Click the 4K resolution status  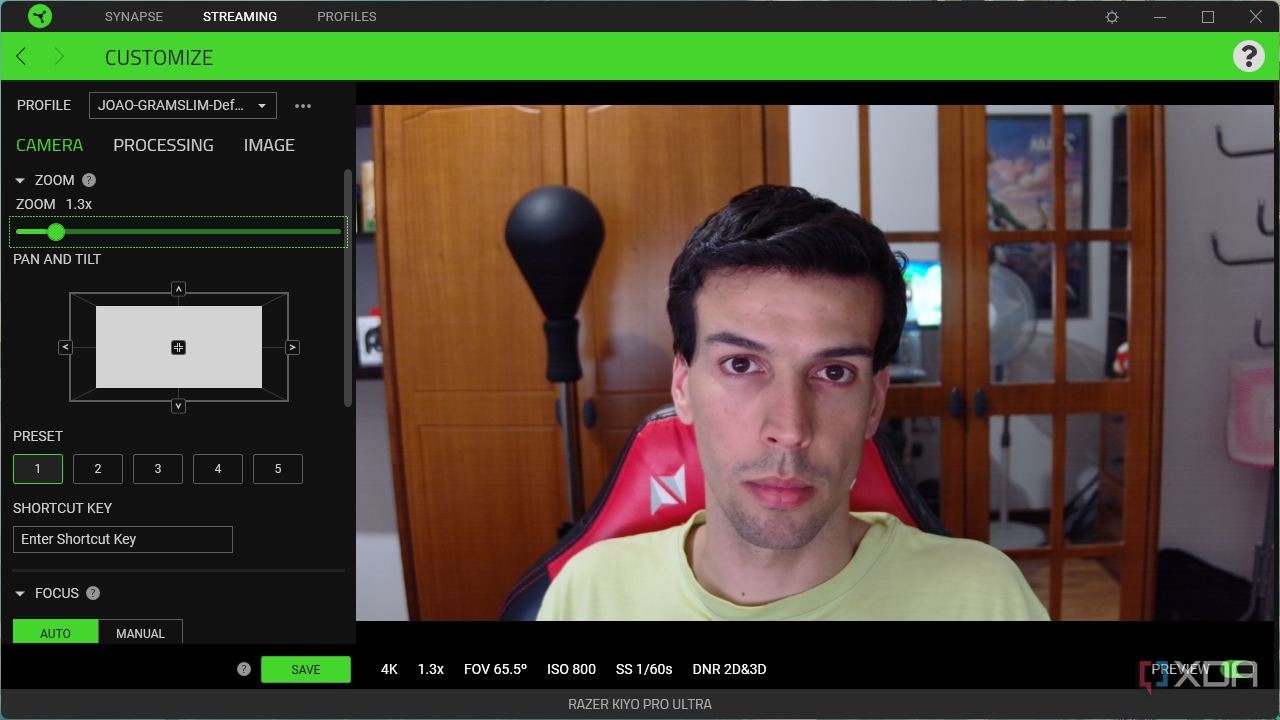tap(389, 669)
